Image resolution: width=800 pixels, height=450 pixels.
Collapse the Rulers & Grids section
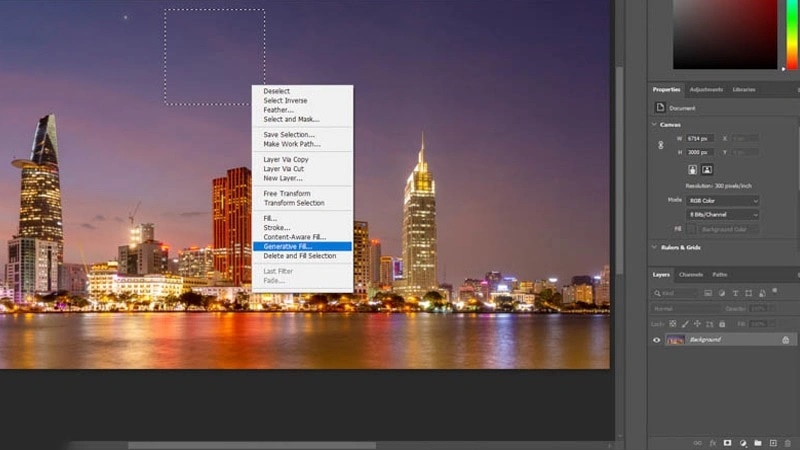(654, 247)
